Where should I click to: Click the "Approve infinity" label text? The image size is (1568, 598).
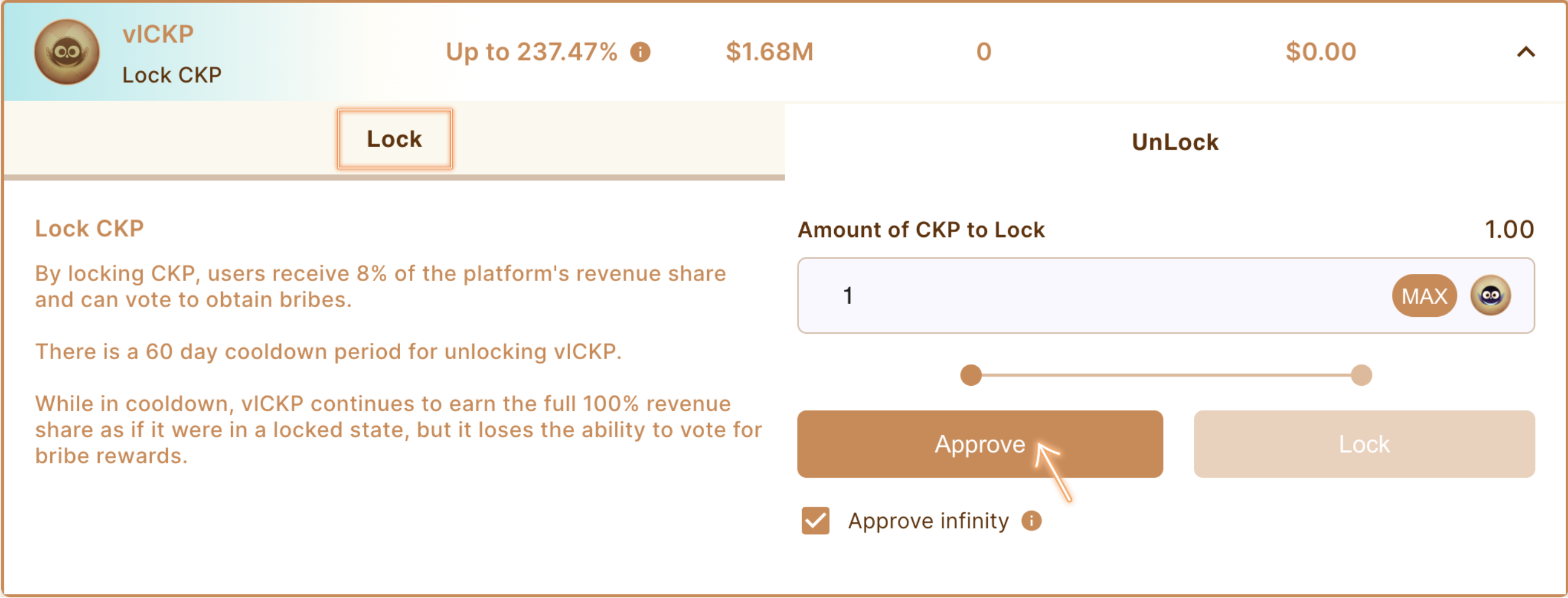tap(928, 521)
